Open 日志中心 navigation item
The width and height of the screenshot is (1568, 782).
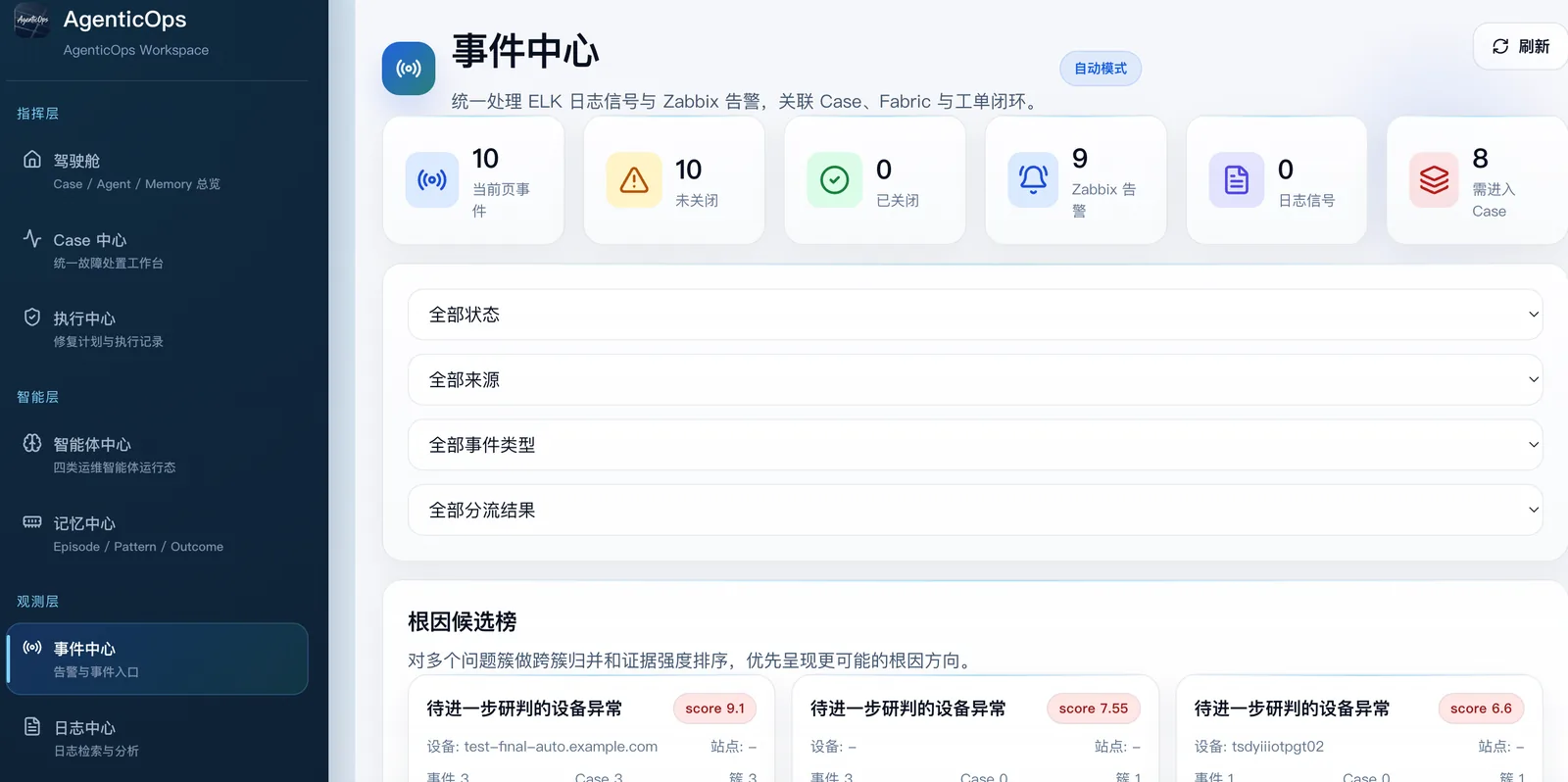click(x=157, y=738)
